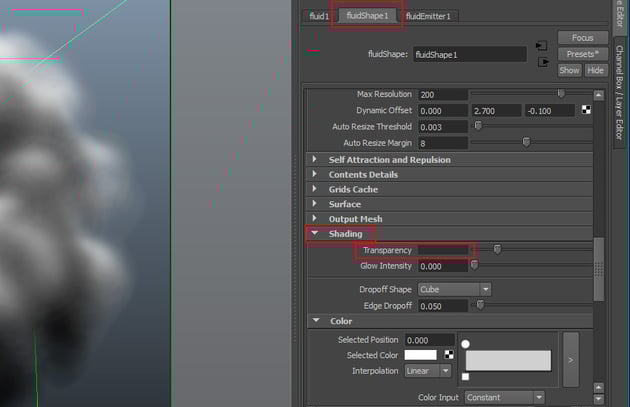Adjust the Auto Resize Margin slider

526,142
